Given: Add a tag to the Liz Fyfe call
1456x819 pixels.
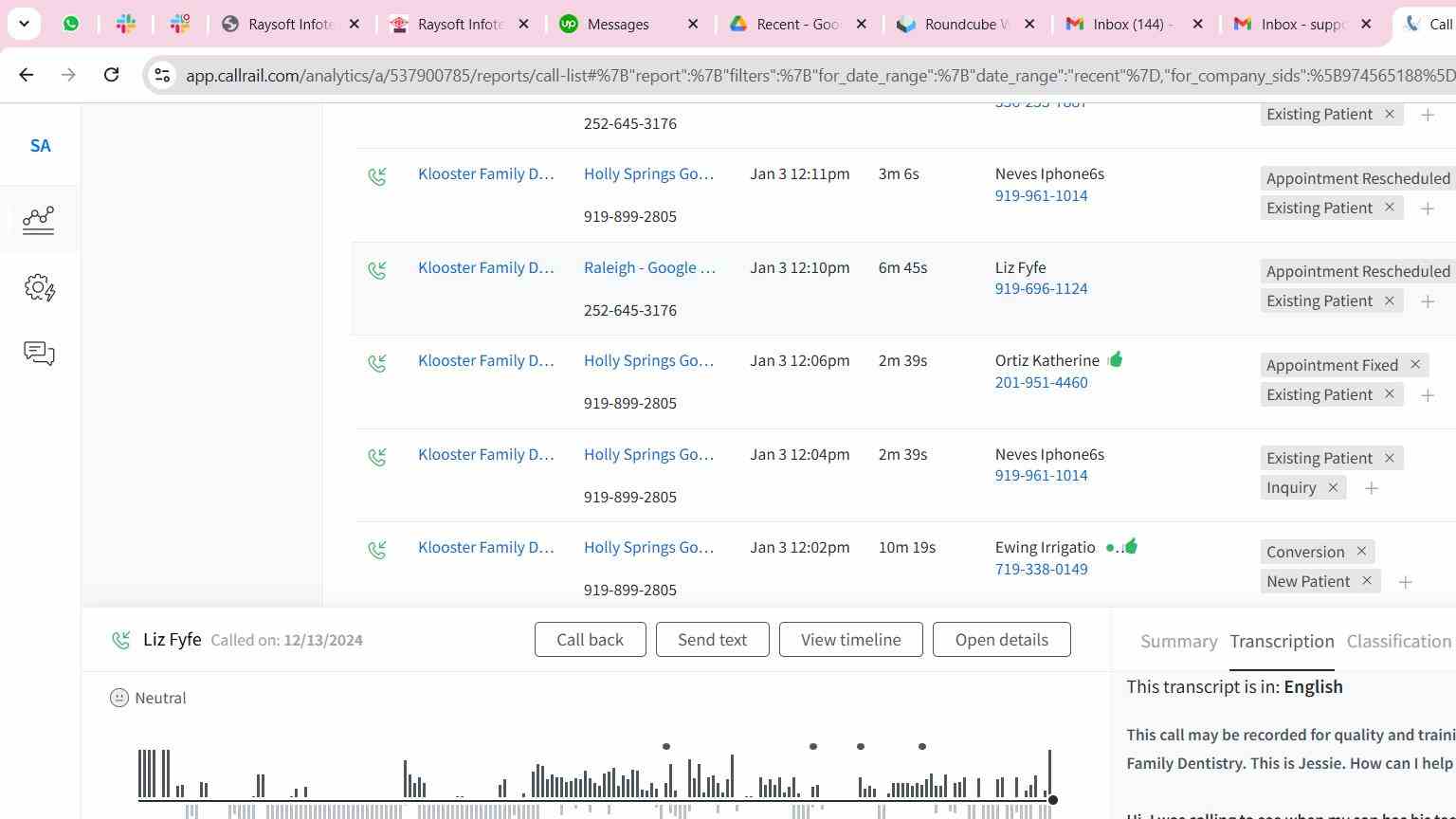Looking at the screenshot, I should click(x=1427, y=301).
